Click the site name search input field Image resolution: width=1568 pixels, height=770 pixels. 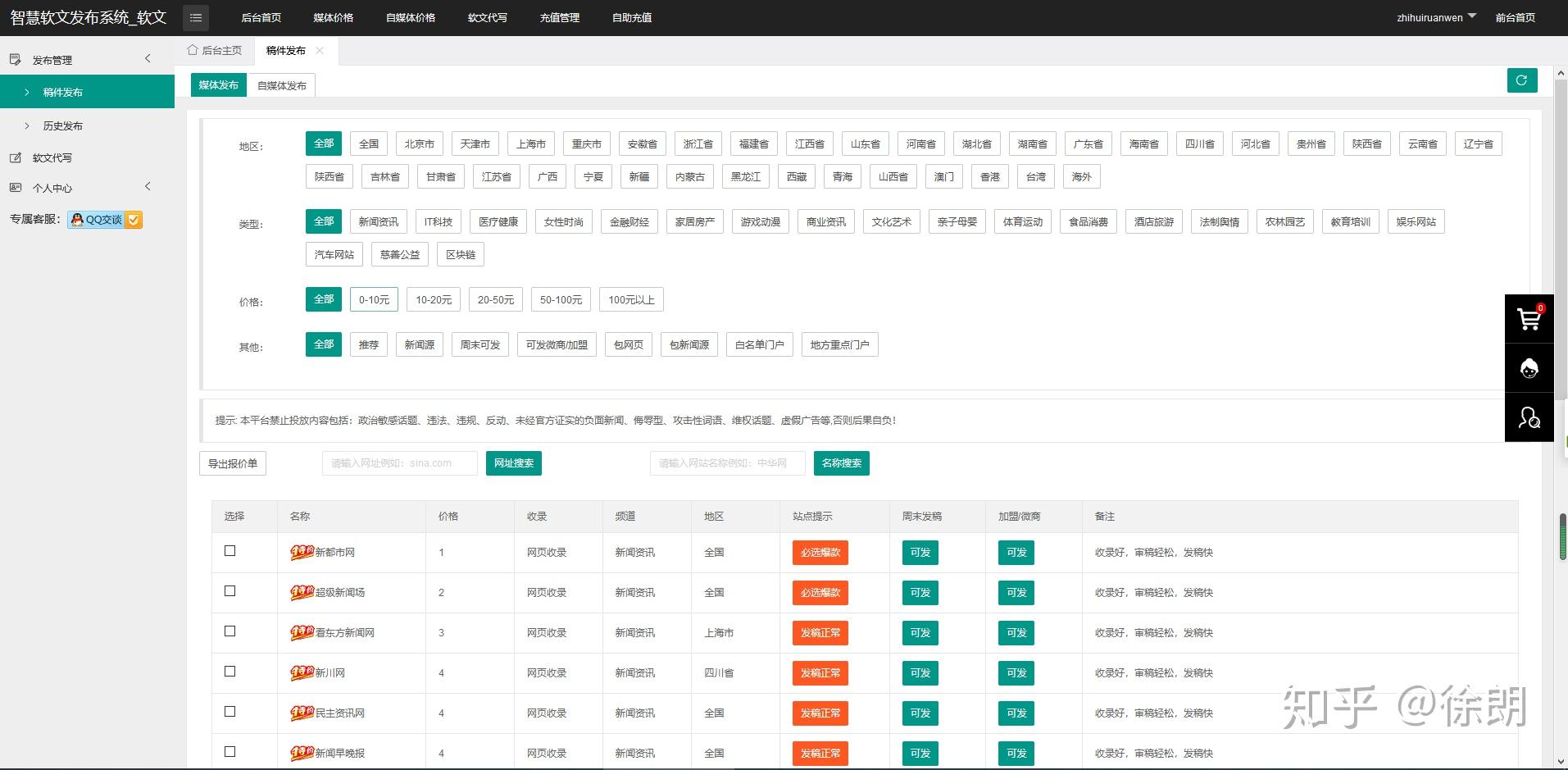[x=728, y=463]
